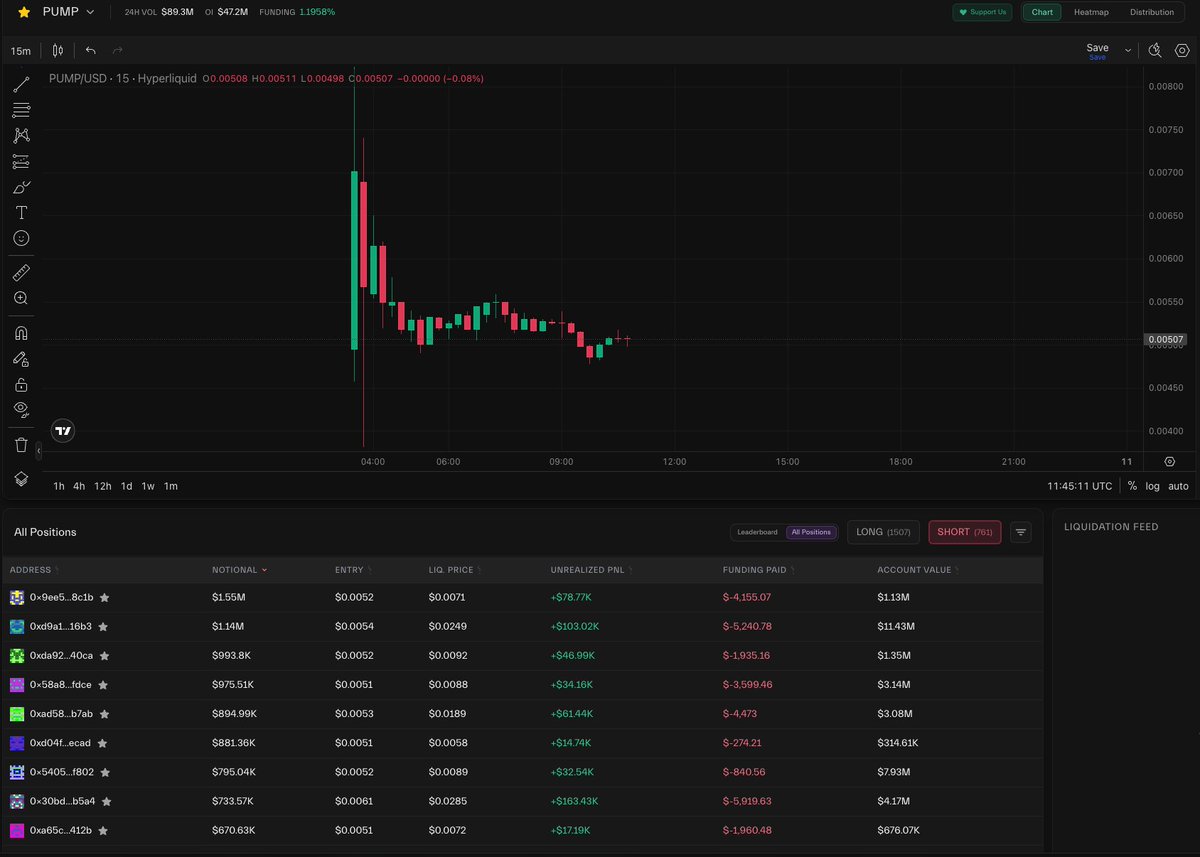Sort the table by ENTRY column
Viewport: 1200px width, 857px height.
pos(353,570)
